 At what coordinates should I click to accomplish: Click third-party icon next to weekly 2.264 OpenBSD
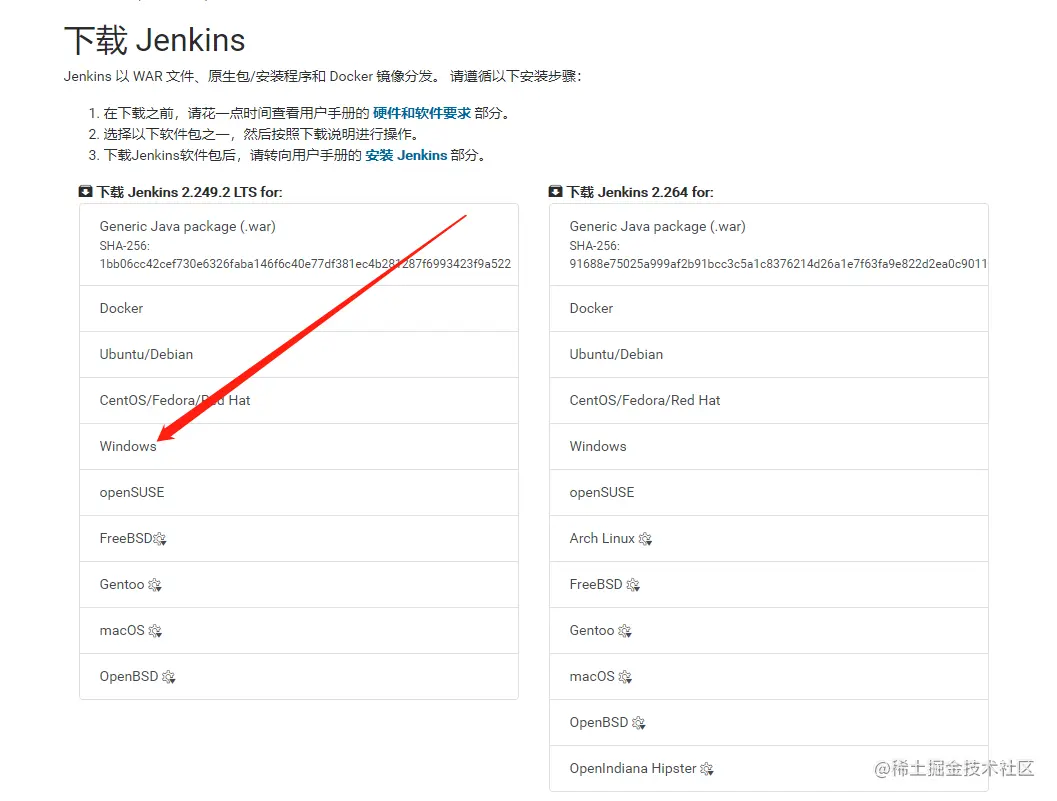[x=638, y=723]
